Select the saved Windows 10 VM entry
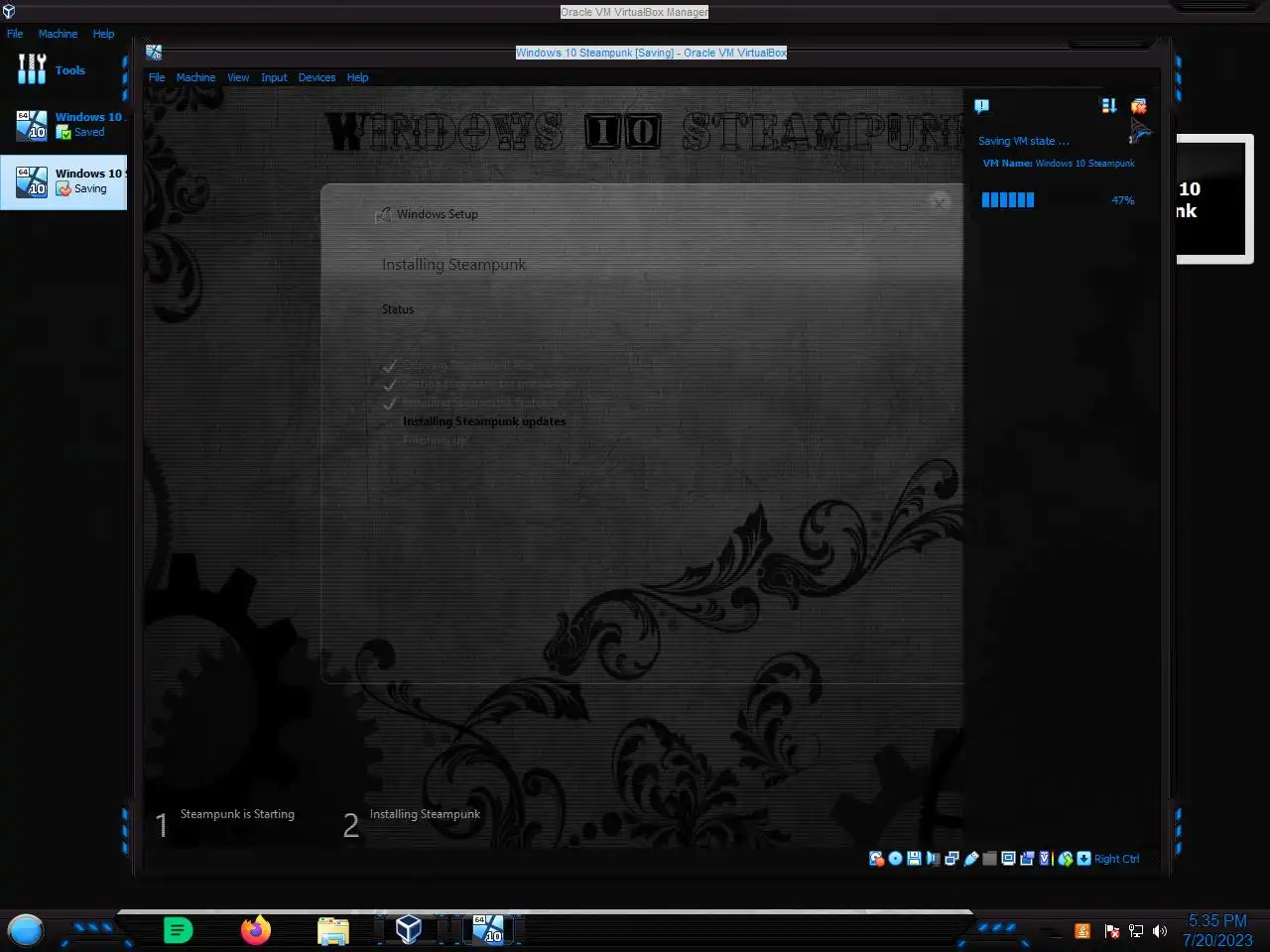 [x=63, y=124]
